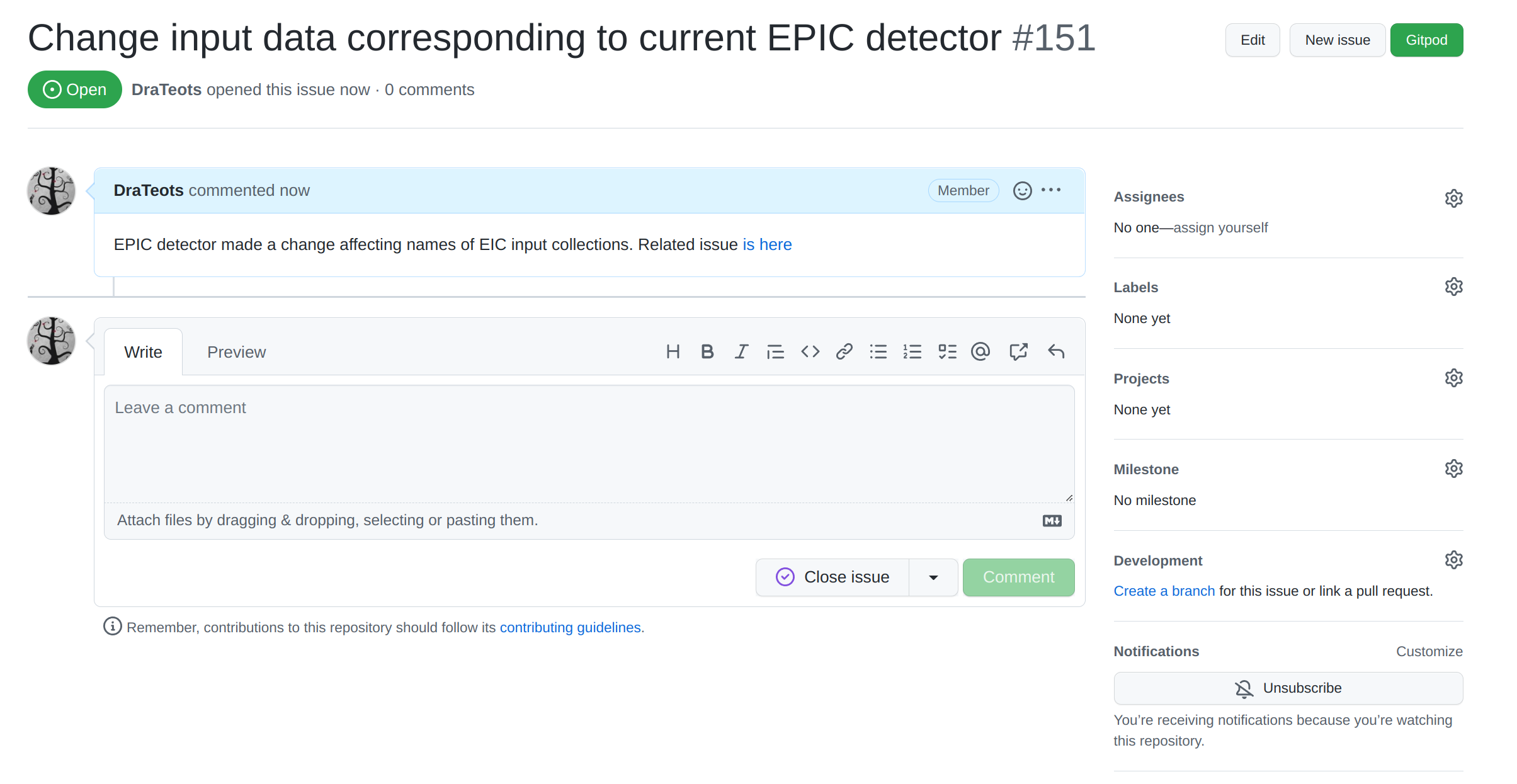Click the Edit title button
Viewport: 1517px width, 784px height.
[x=1252, y=40]
